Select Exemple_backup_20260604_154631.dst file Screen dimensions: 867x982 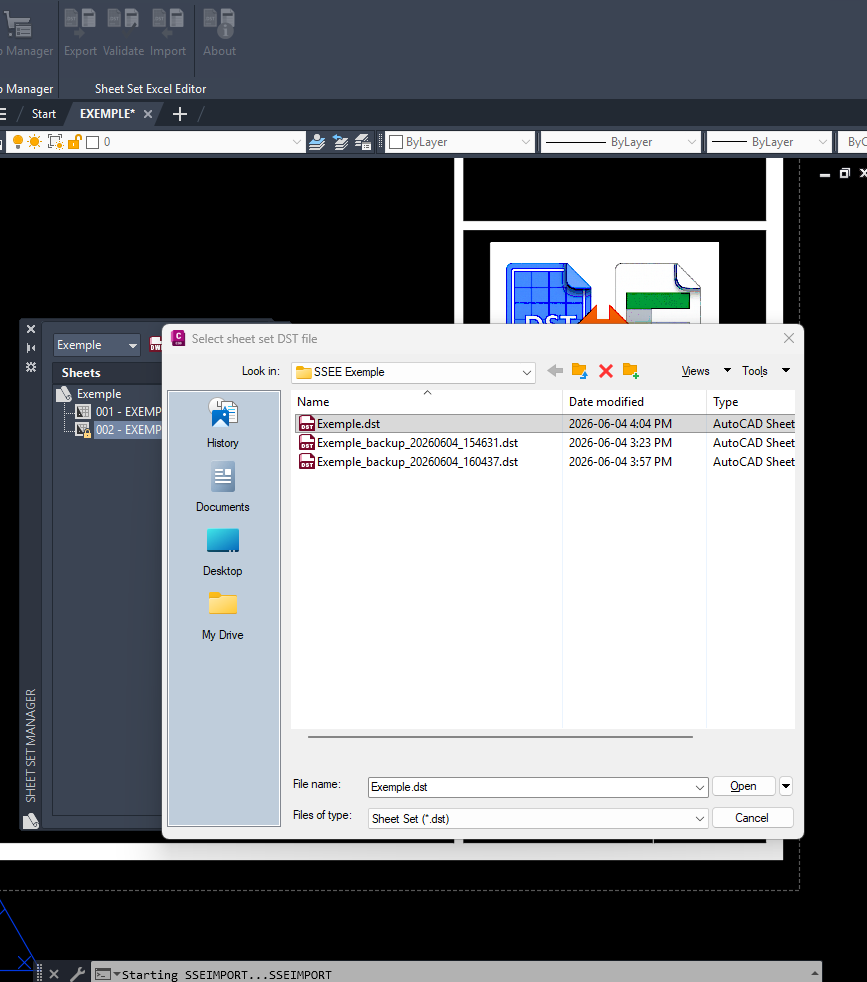(544, 443)
